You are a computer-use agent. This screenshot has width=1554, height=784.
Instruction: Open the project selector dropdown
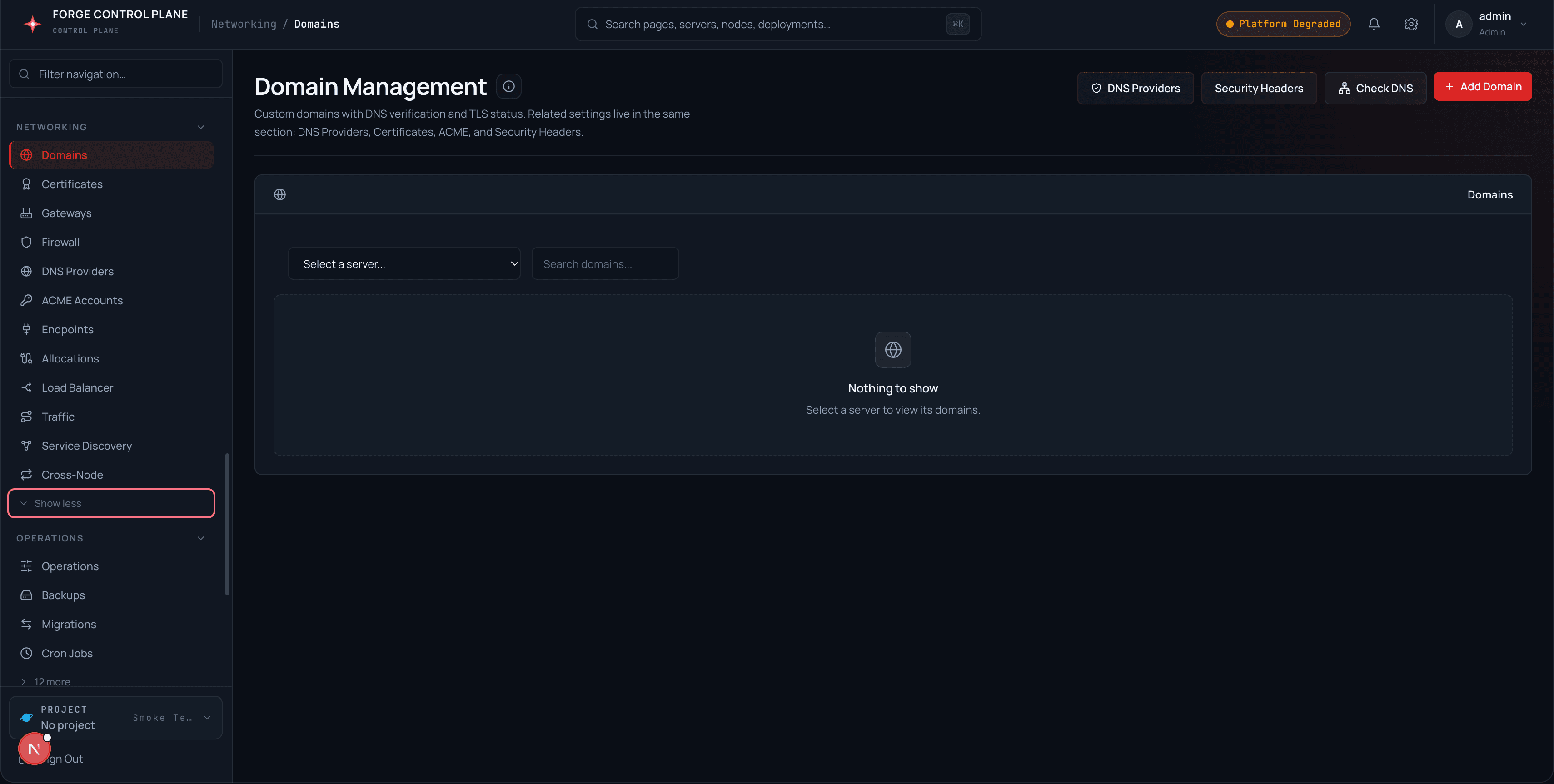coord(116,718)
